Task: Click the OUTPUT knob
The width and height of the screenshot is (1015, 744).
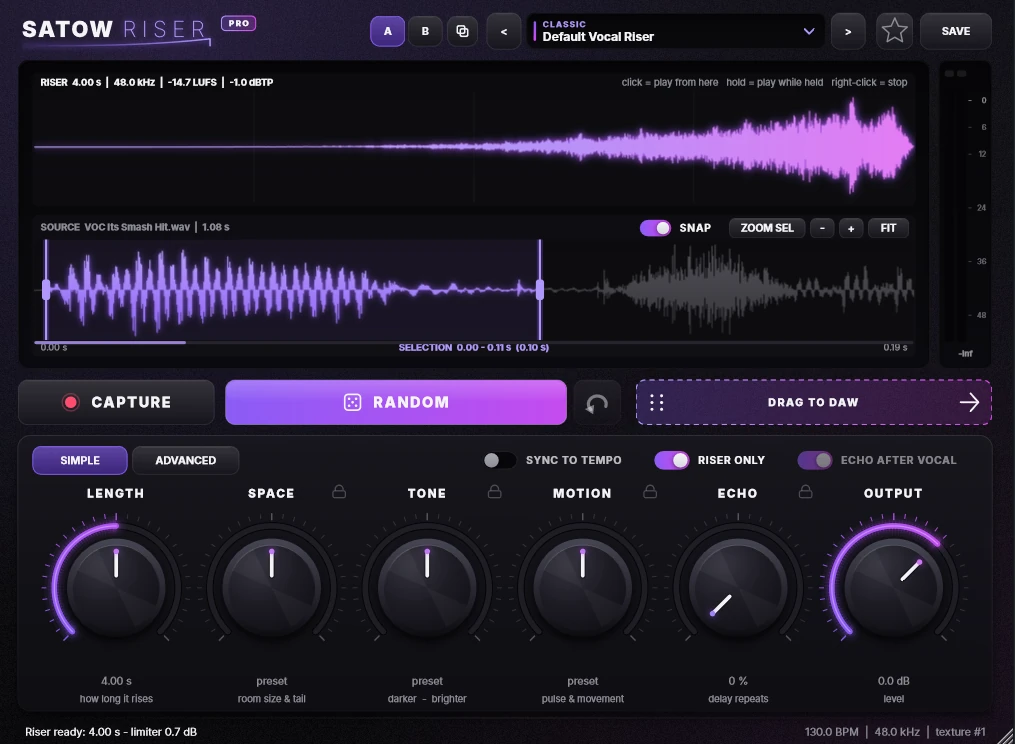Action: (x=893, y=588)
